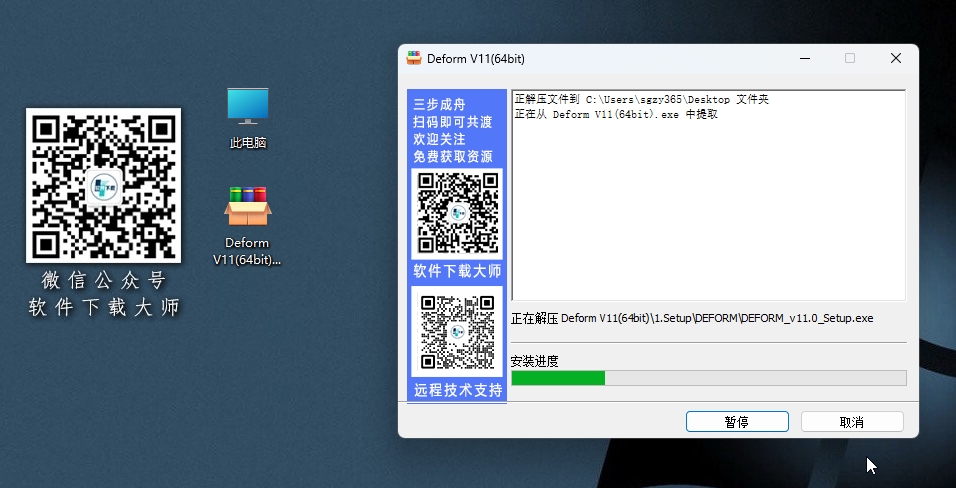This screenshot has width=956, height=488.
Task: Close the Deform V11(64bit) window
Action: click(x=896, y=58)
